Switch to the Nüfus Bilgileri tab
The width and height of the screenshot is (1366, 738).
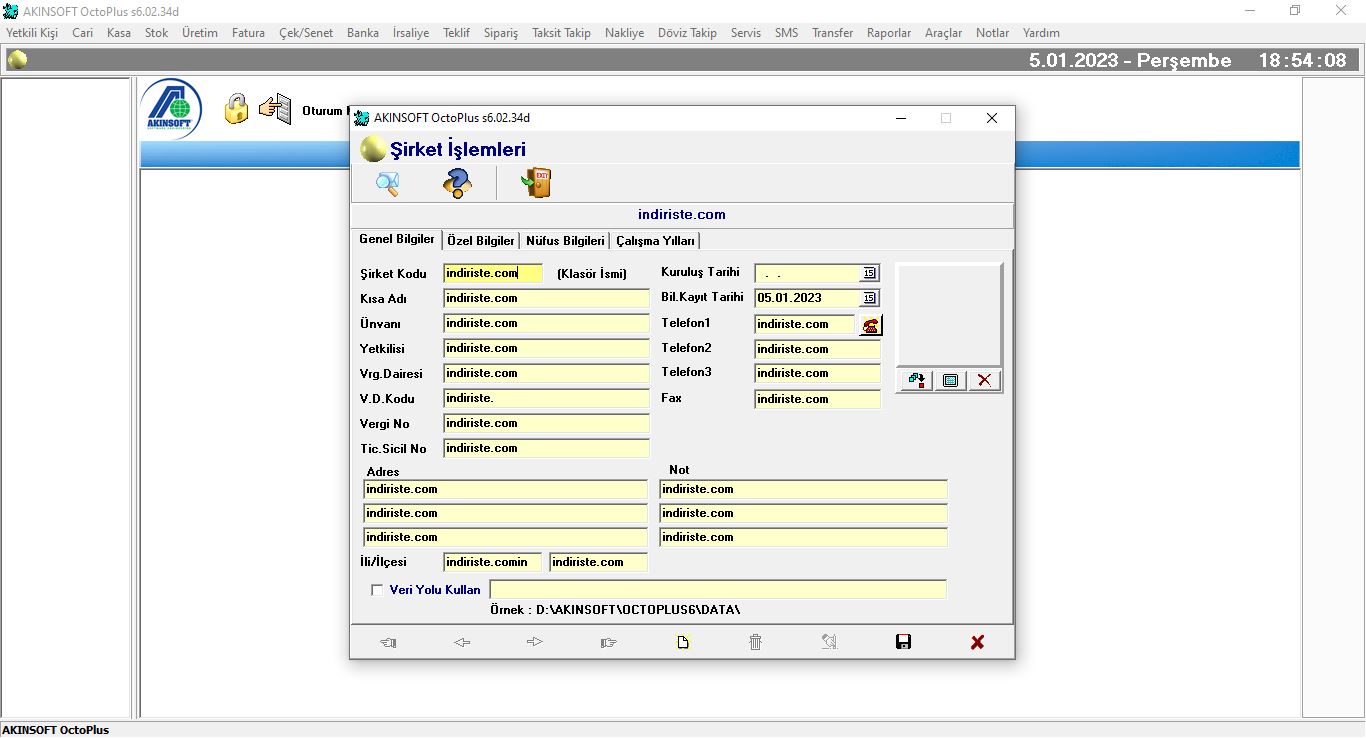click(x=565, y=241)
